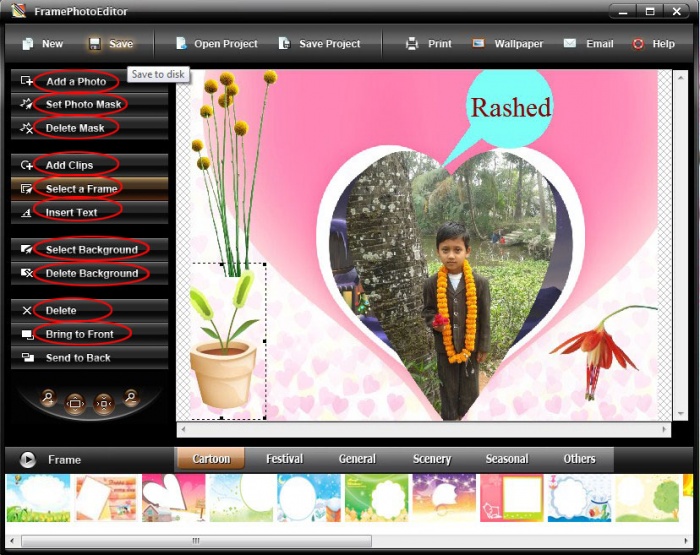Click the zoom out magnifier icon

[131, 397]
